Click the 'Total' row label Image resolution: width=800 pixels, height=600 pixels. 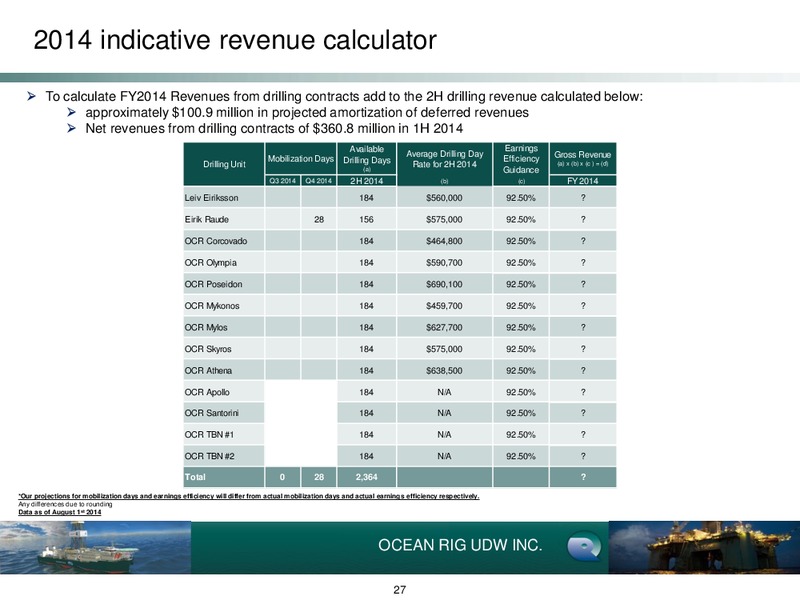click(195, 477)
